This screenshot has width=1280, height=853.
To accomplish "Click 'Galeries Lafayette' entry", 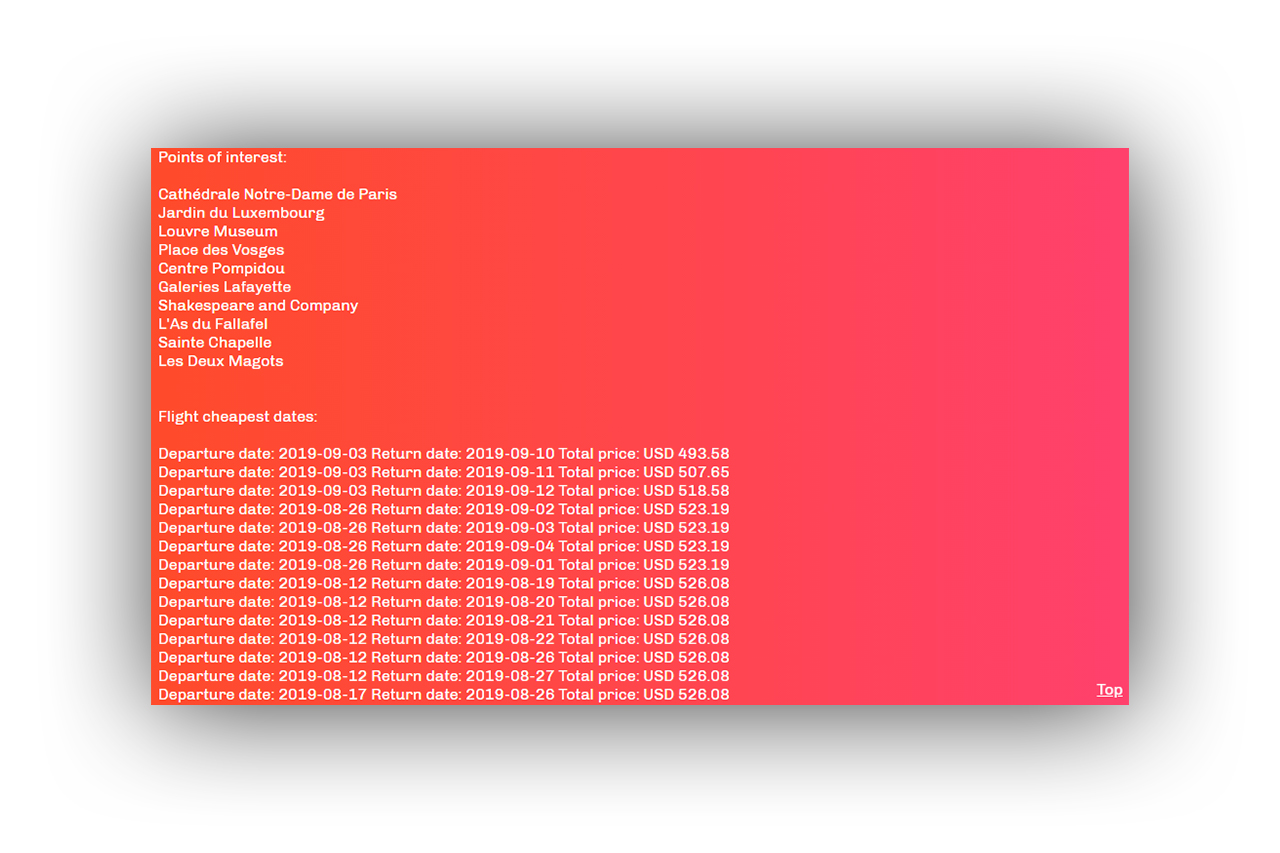I will pyautogui.click(x=224, y=287).
